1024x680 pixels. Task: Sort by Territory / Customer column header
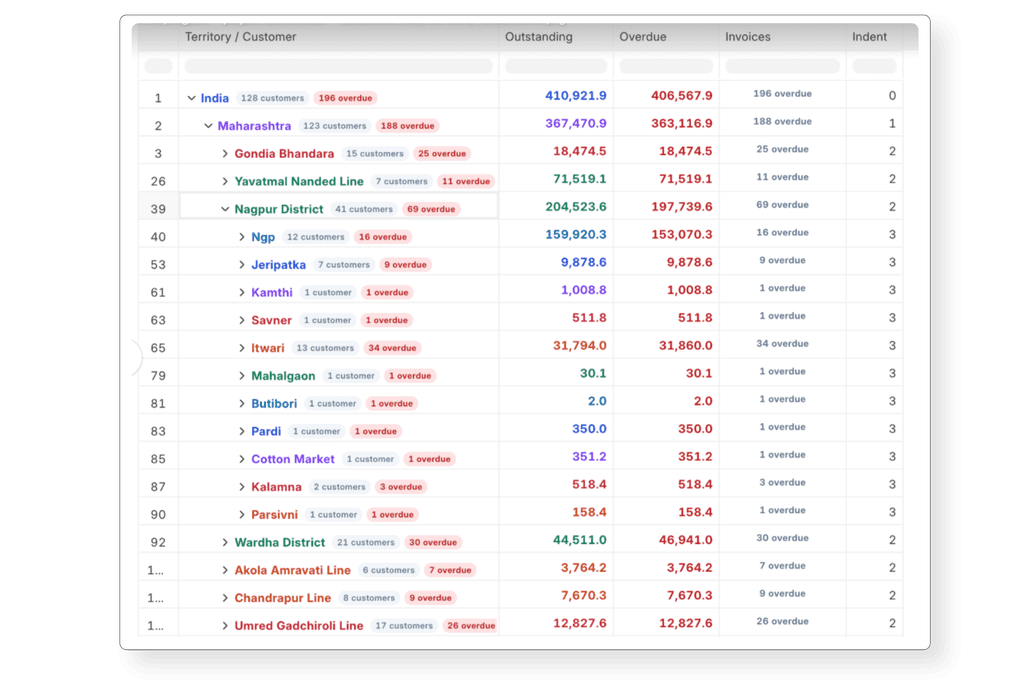[240, 37]
